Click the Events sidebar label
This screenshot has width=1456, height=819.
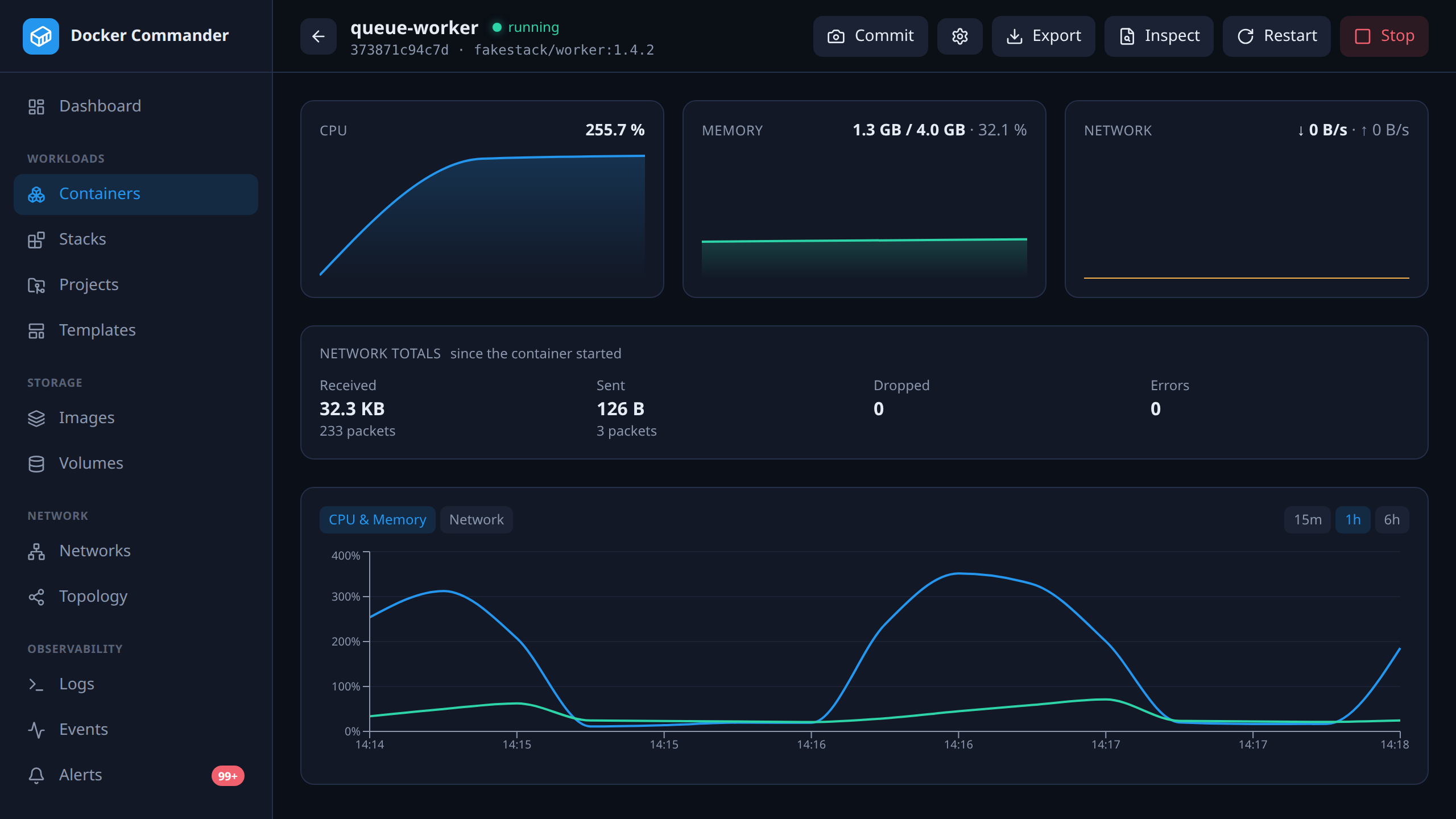(x=84, y=730)
